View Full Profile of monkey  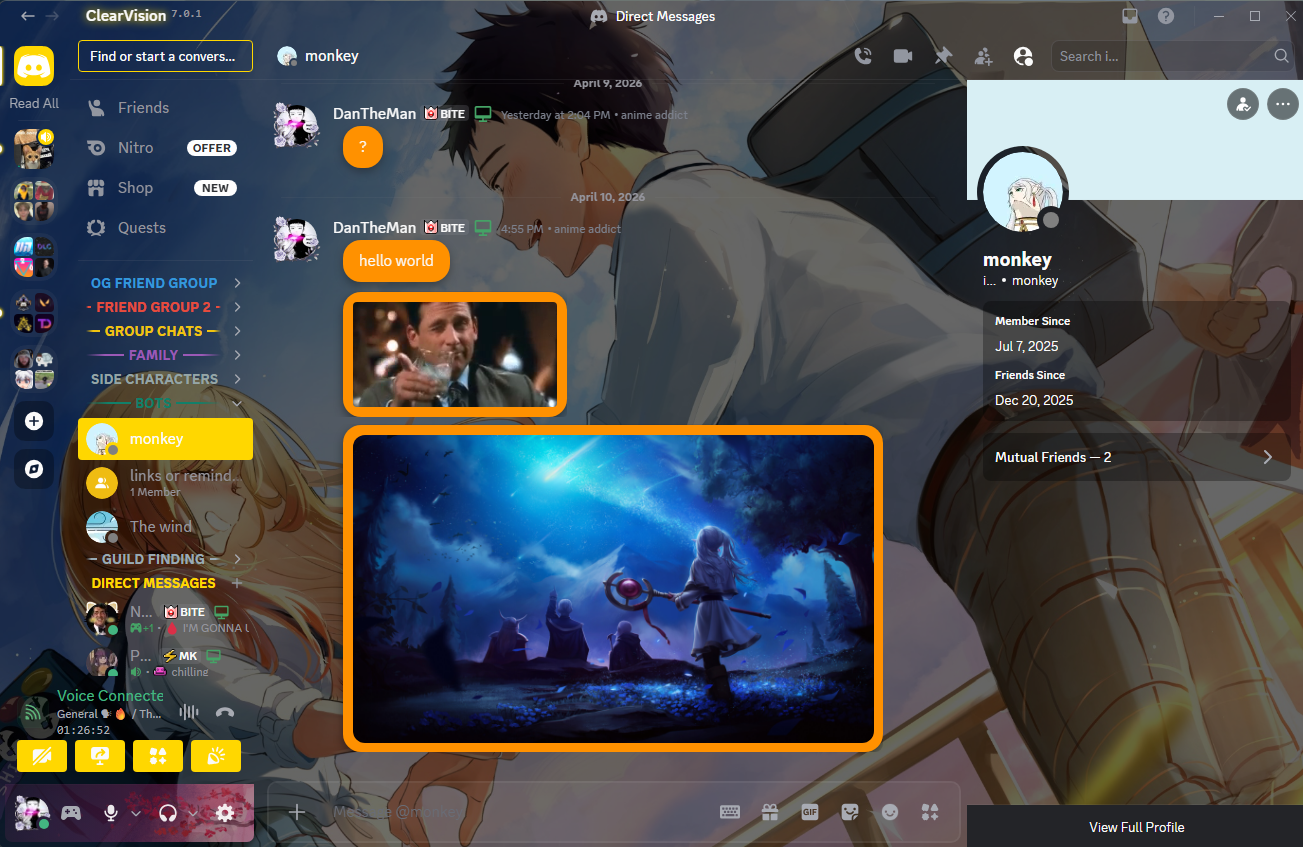[x=1136, y=827]
